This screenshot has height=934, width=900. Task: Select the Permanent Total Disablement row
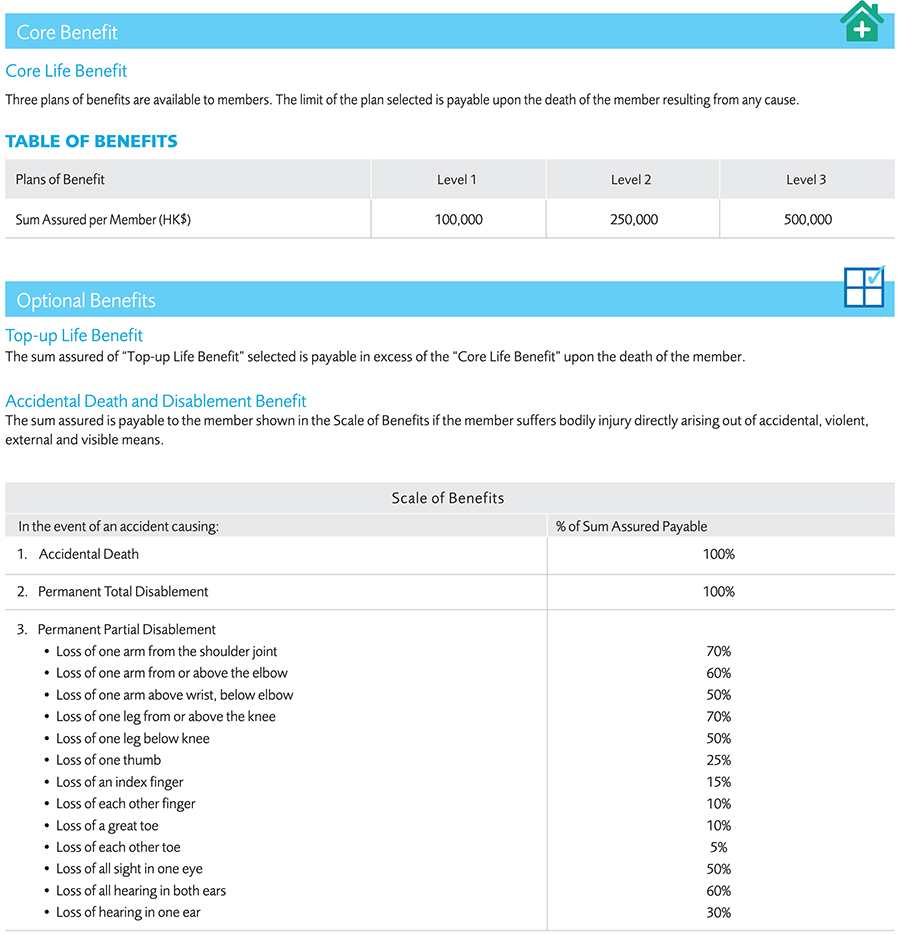coord(123,592)
